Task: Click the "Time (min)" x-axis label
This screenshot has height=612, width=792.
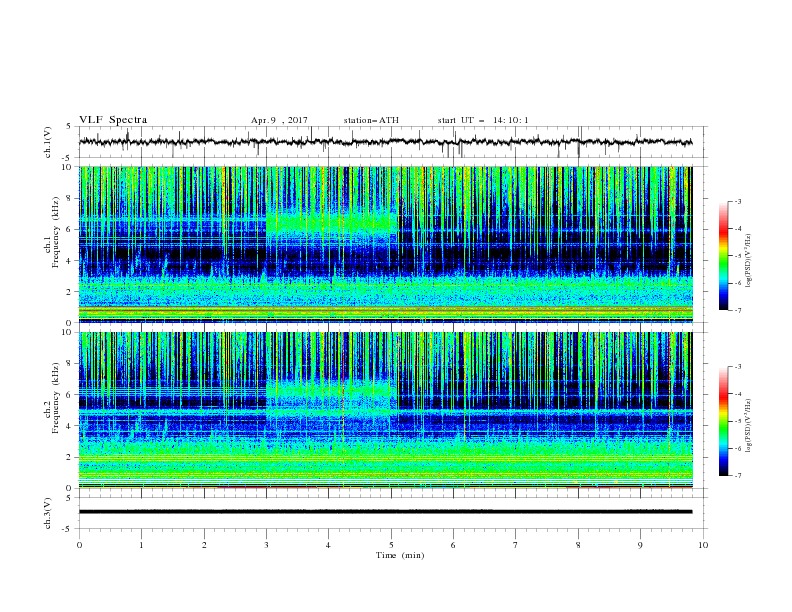Action: tap(400, 555)
